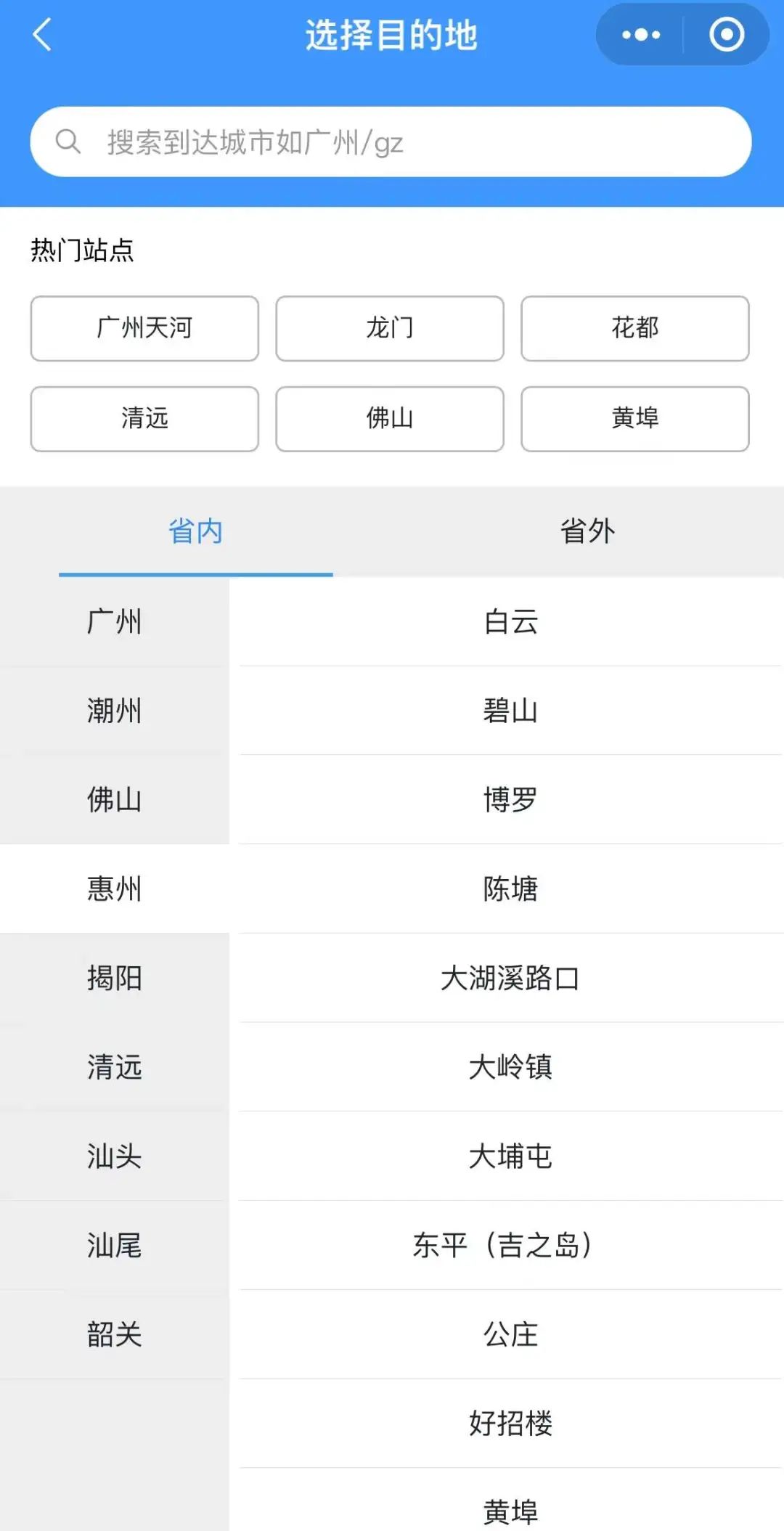Open the three-dot more menu
Screen dimensions: 784x1531
pos(640,34)
